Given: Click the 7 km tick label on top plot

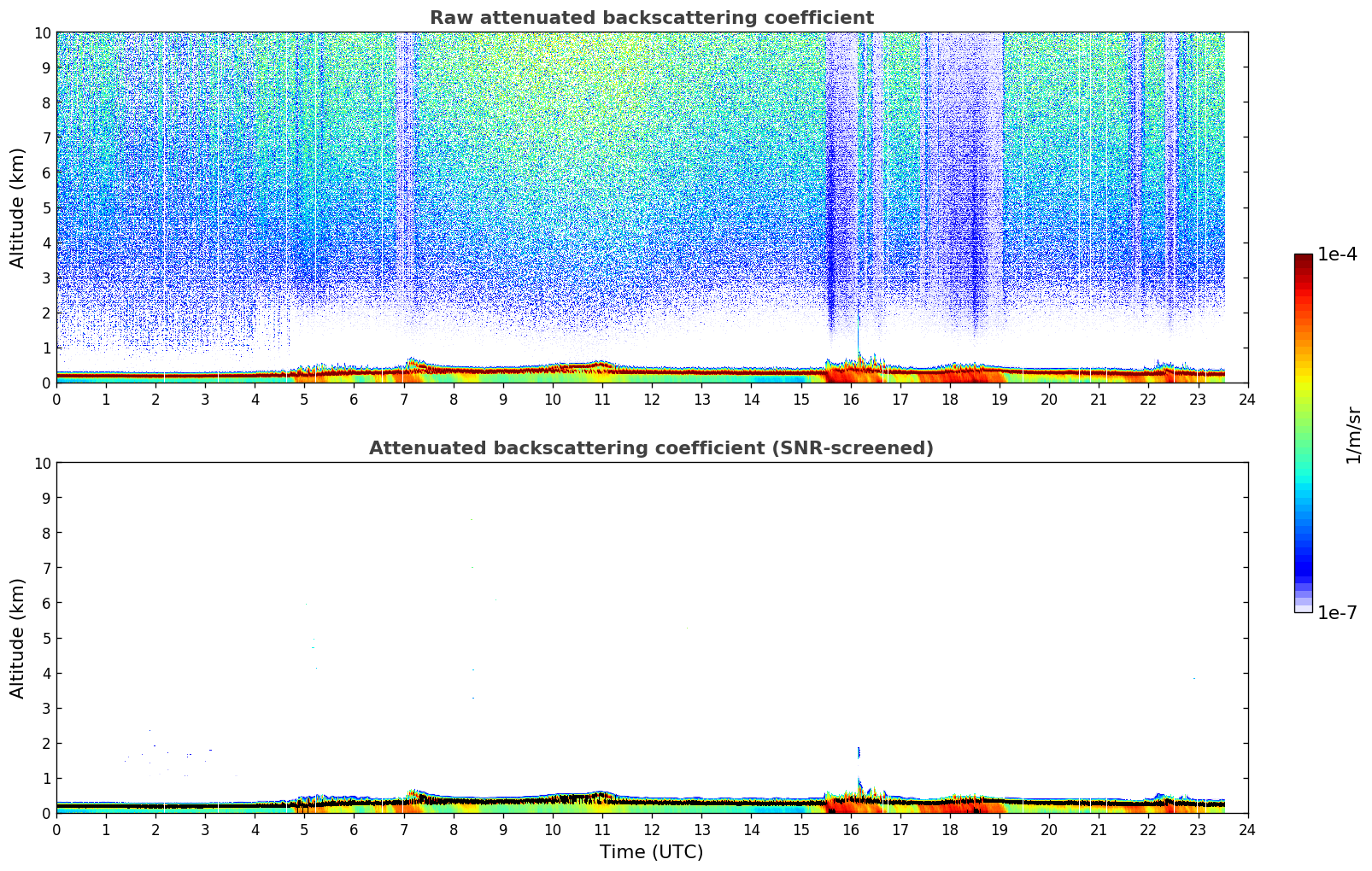Looking at the screenshot, I should pyautogui.click(x=46, y=137).
